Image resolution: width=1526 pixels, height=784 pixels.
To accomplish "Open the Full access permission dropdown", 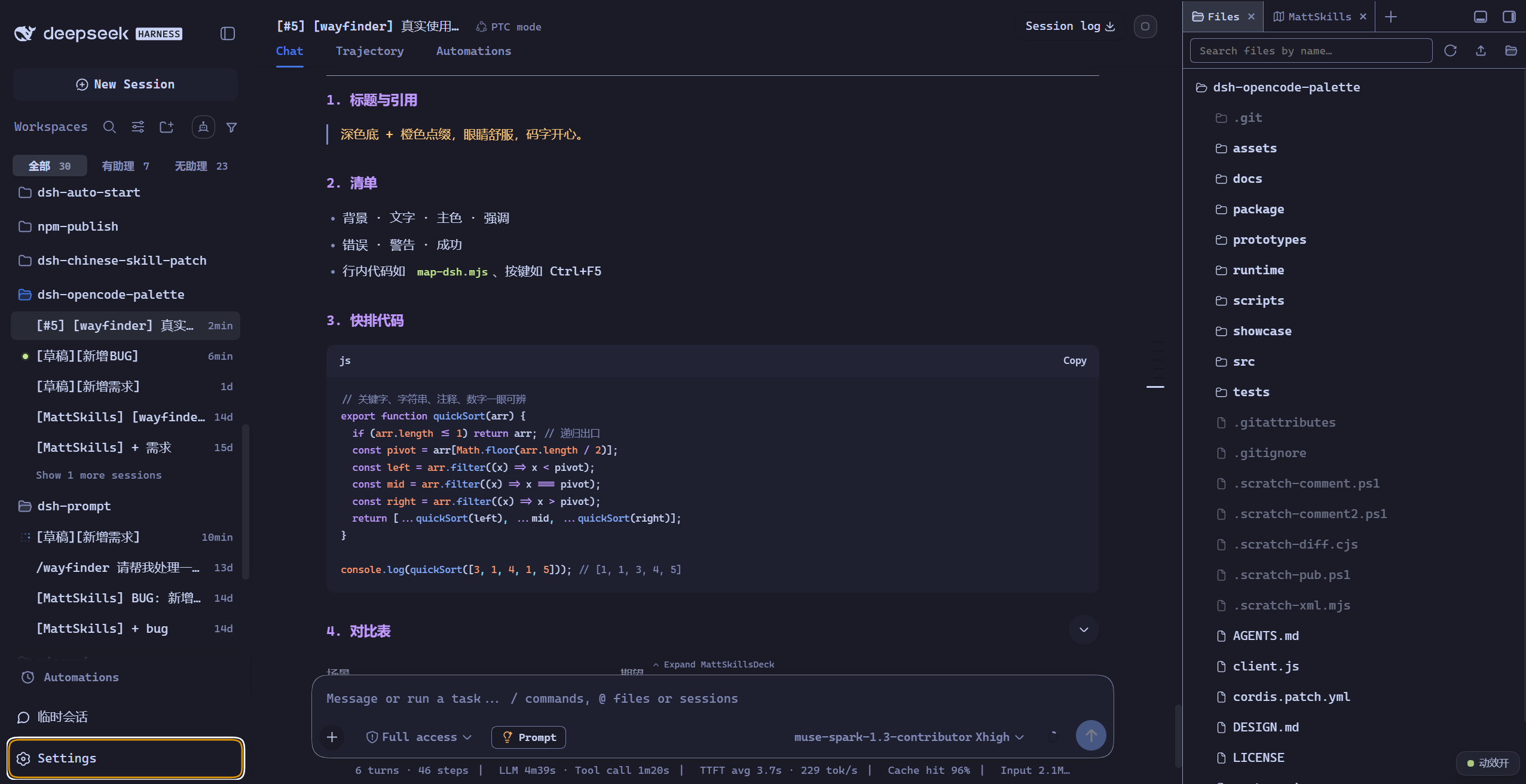I will coord(419,737).
